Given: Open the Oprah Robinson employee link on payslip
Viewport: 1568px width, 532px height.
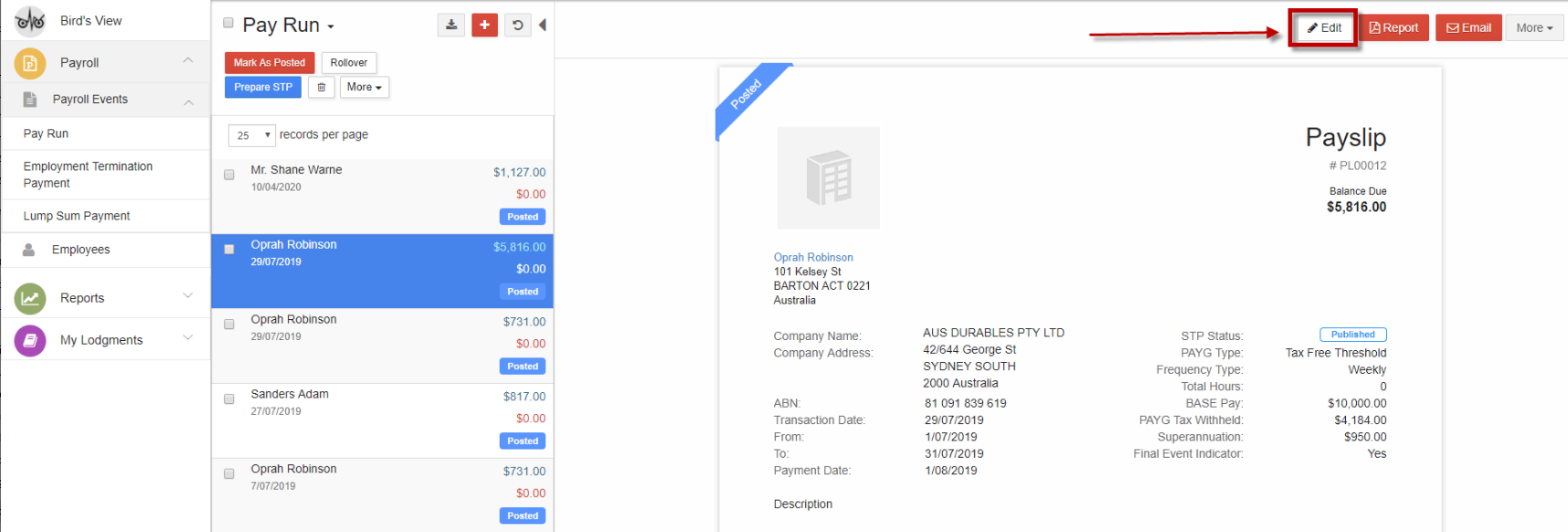Looking at the screenshot, I should tap(813, 258).
